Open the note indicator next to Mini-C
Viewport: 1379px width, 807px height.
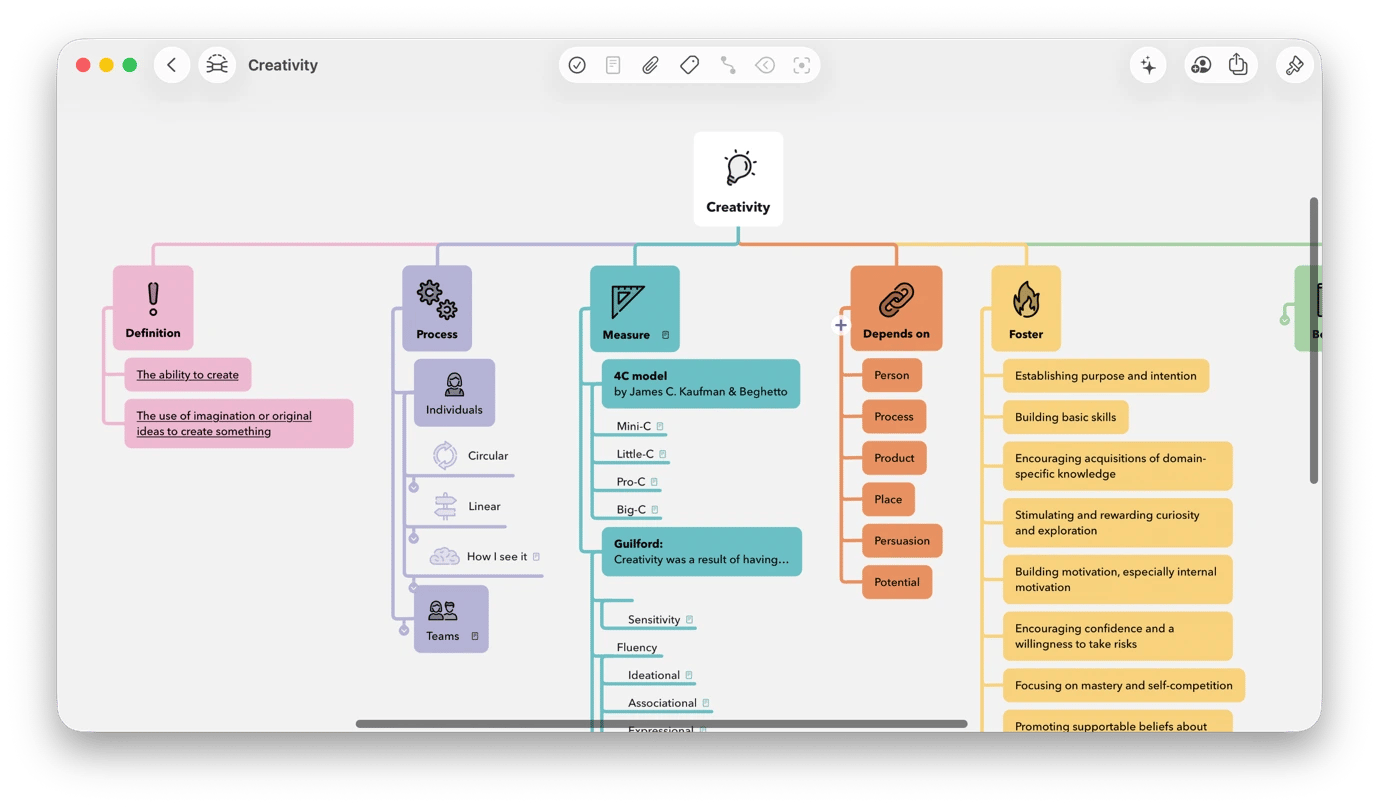pyautogui.click(x=660, y=426)
